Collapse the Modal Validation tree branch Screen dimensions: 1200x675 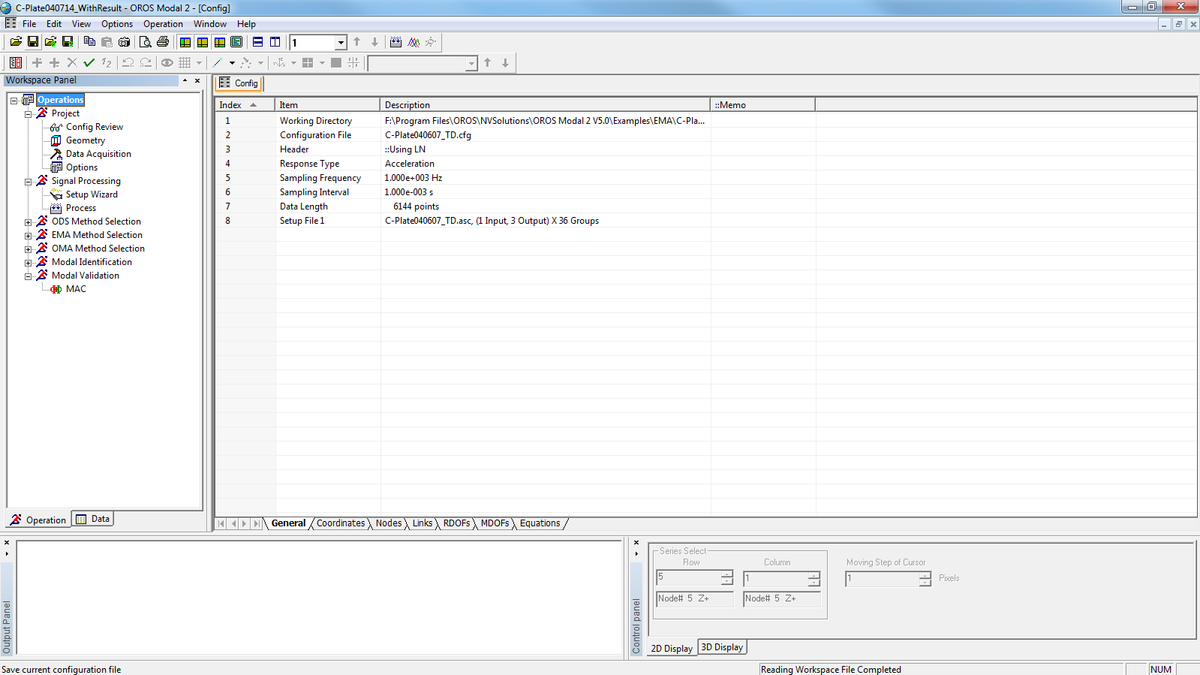(x=30, y=275)
